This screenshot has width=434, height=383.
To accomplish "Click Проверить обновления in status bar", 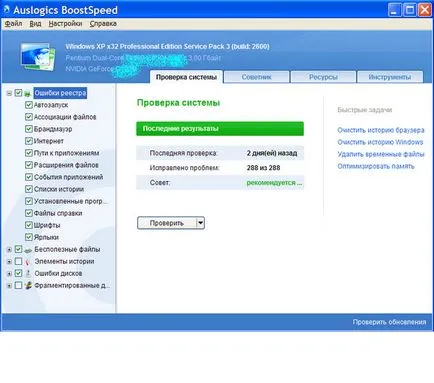I will coord(389,322).
